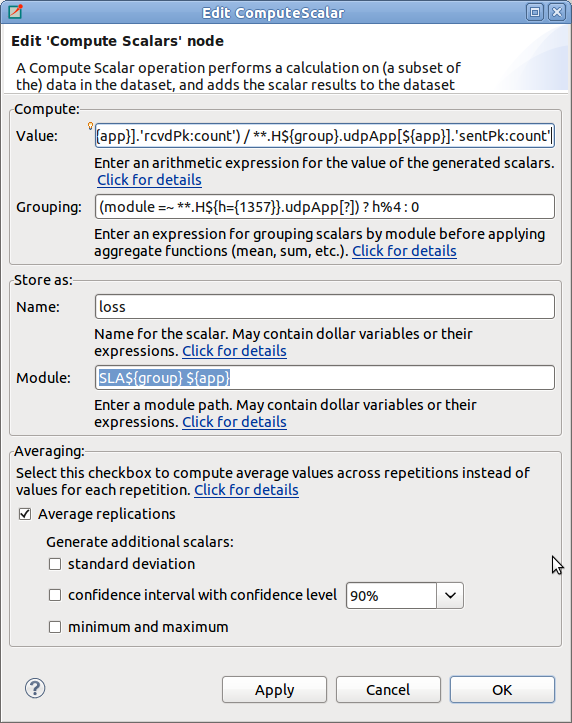Image resolution: width=572 pixels, height=723 pixels.
Task: Confirm with the OK button
Action: pos(502,690)
